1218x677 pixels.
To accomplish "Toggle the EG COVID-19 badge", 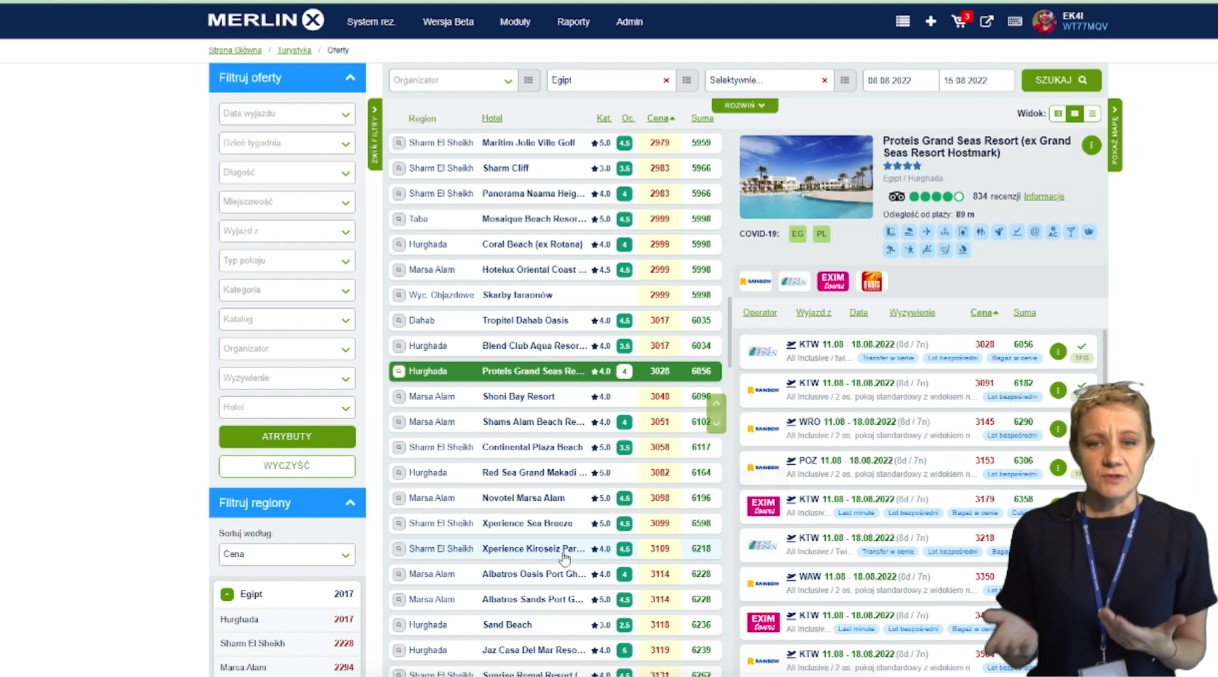I will (x=797, y=234).
